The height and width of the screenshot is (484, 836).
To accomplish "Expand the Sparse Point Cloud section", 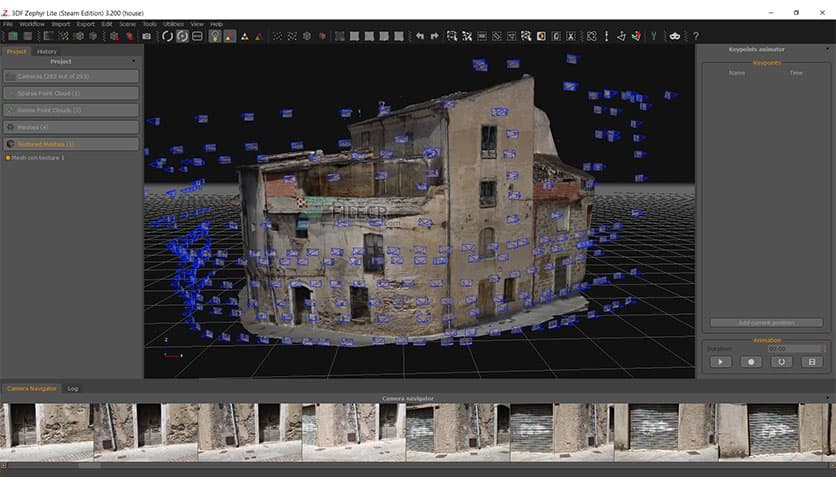I will 70,93.
